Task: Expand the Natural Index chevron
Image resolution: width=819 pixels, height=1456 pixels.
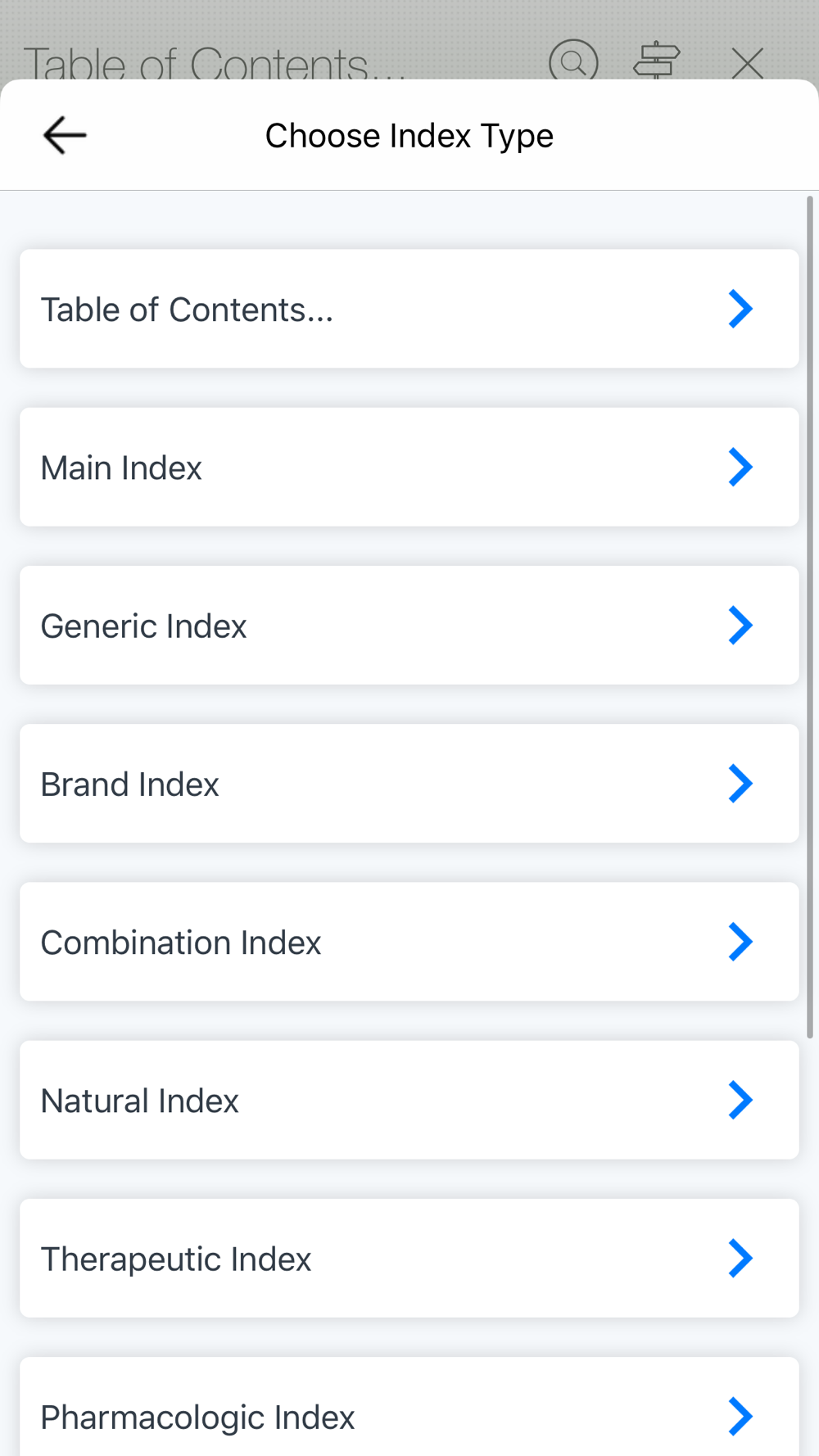Action: point(740,1100)
